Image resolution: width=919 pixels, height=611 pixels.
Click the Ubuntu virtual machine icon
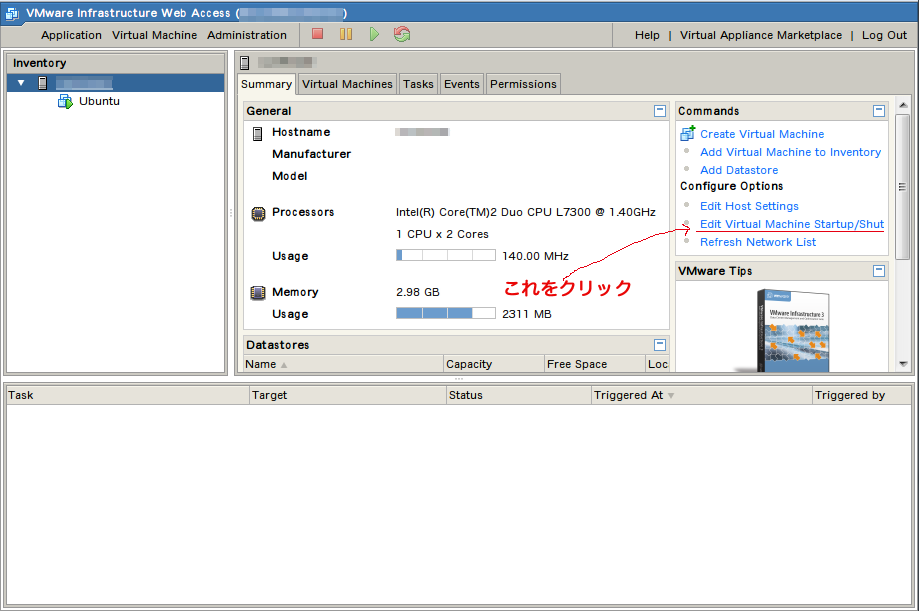coord(65,101)
